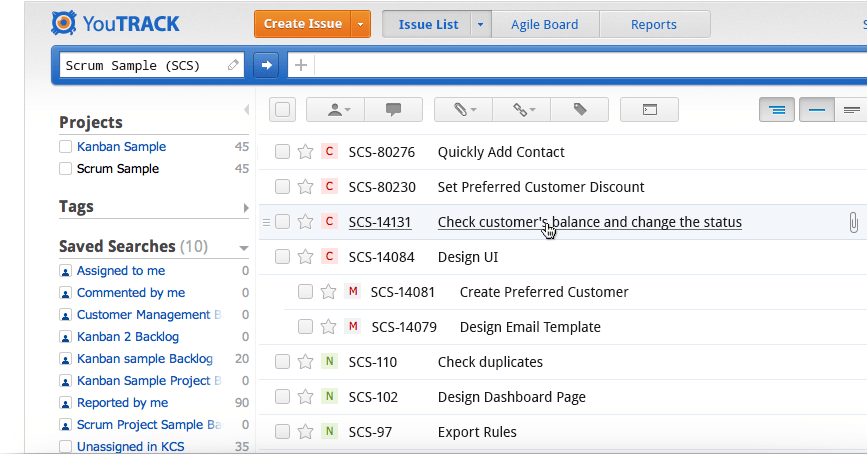The height and width of the screenshot is (455, 867).
Task: Click the blue arrow search button
Action: pyautogui.click(x=266, y=65)
